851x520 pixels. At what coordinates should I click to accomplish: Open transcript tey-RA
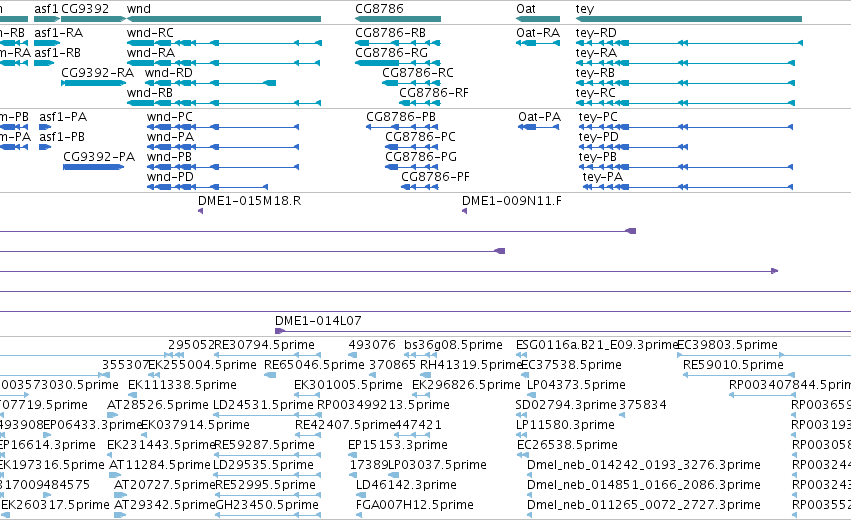tap(596, 53)
